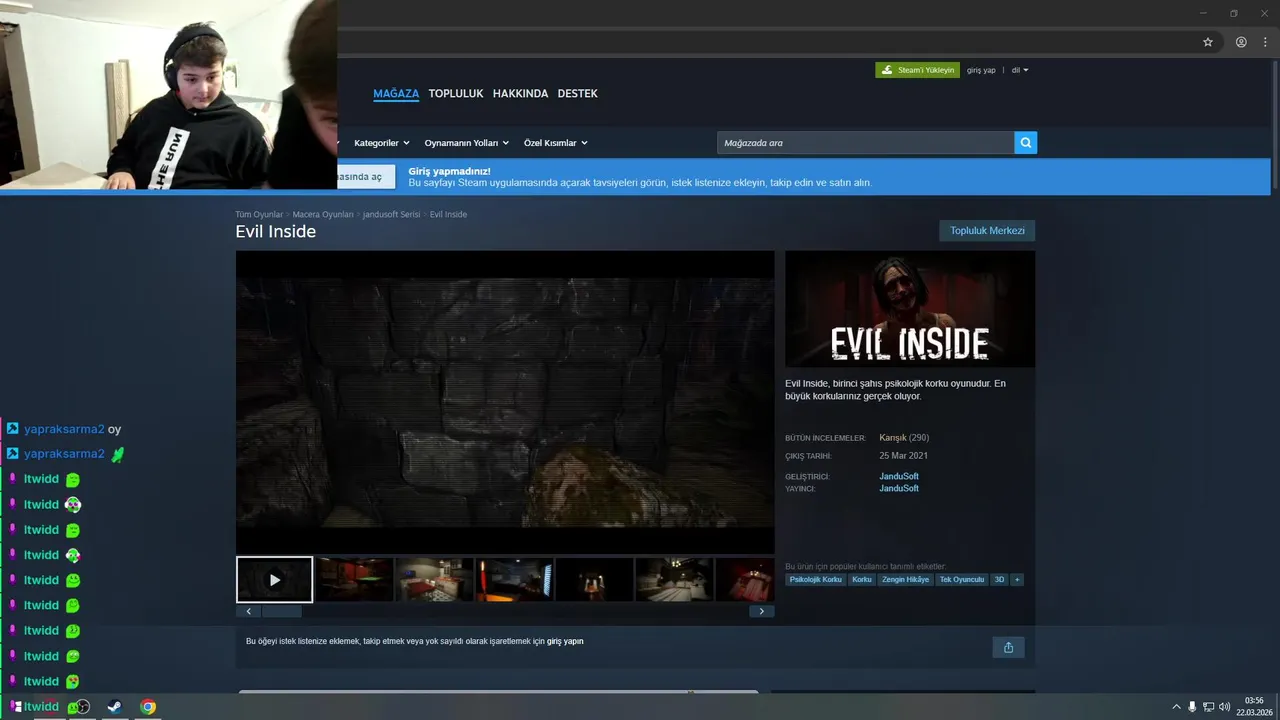The image size is (1280, 720).
Task: Bookmark this page with the star icon
Action: coord(1208,42)
